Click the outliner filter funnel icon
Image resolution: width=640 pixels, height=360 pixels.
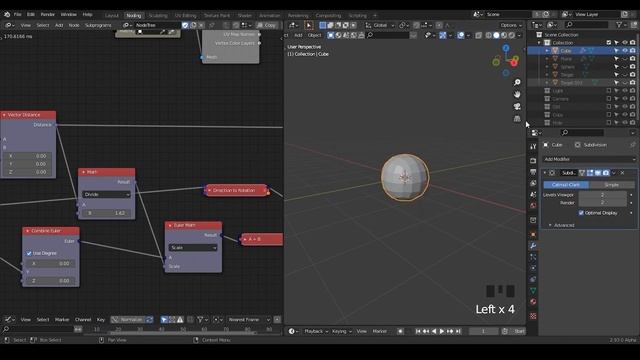tap(619, 25)
